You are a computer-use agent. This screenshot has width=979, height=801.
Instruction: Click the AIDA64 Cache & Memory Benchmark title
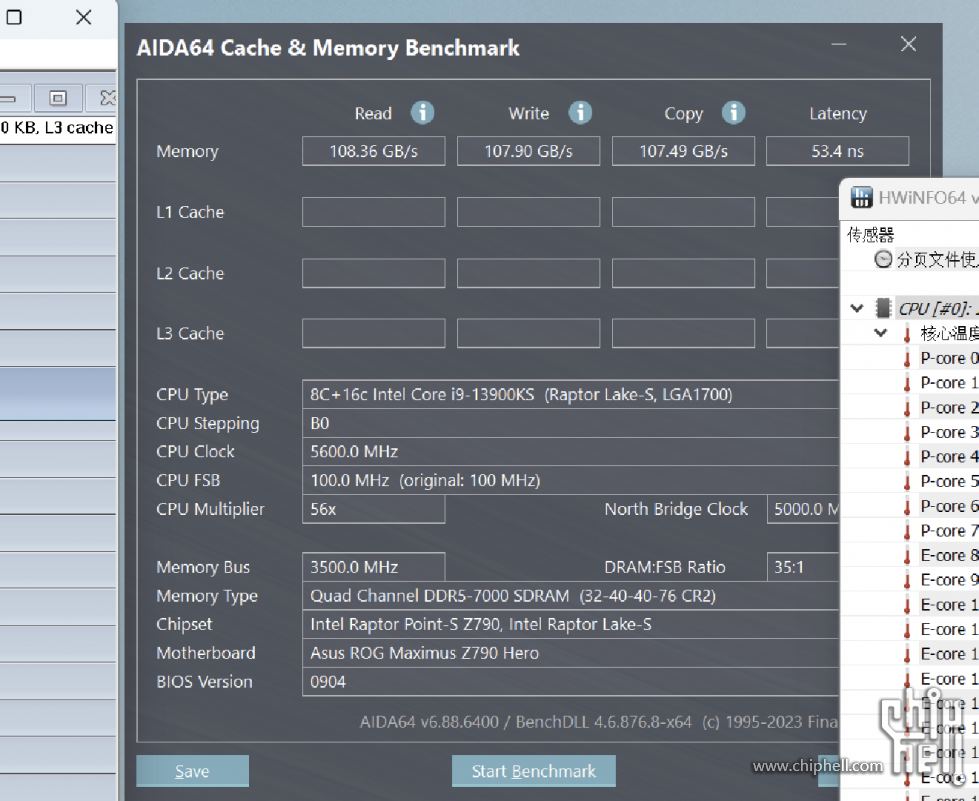tap(328, 48)
